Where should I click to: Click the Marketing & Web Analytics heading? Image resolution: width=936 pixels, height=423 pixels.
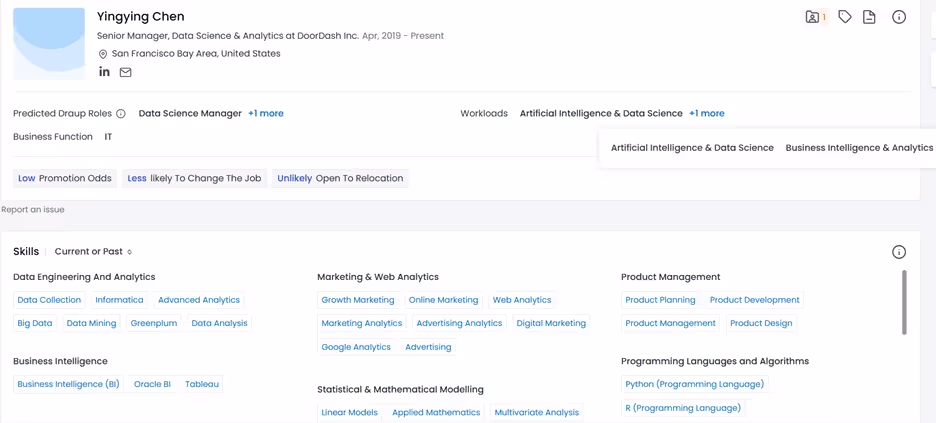(378, 277)
